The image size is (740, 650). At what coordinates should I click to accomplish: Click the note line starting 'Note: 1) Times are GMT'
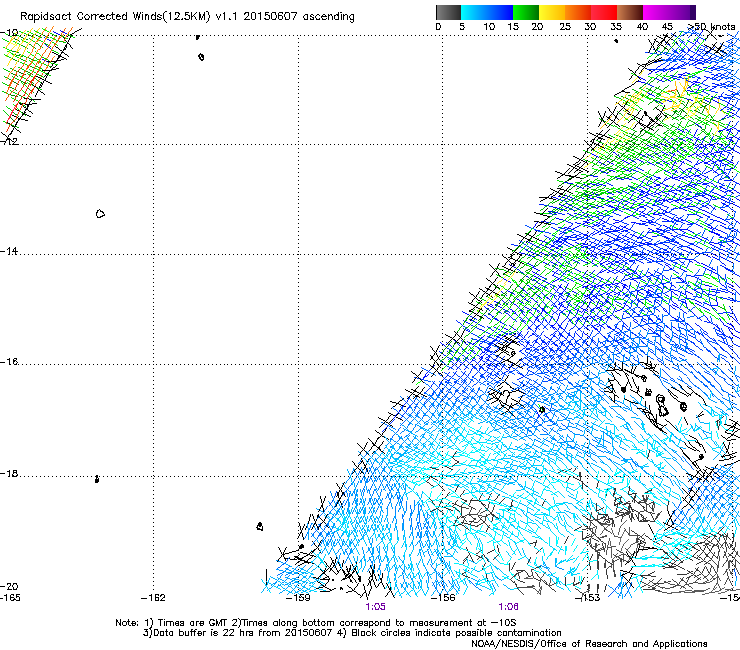(315, 623)
